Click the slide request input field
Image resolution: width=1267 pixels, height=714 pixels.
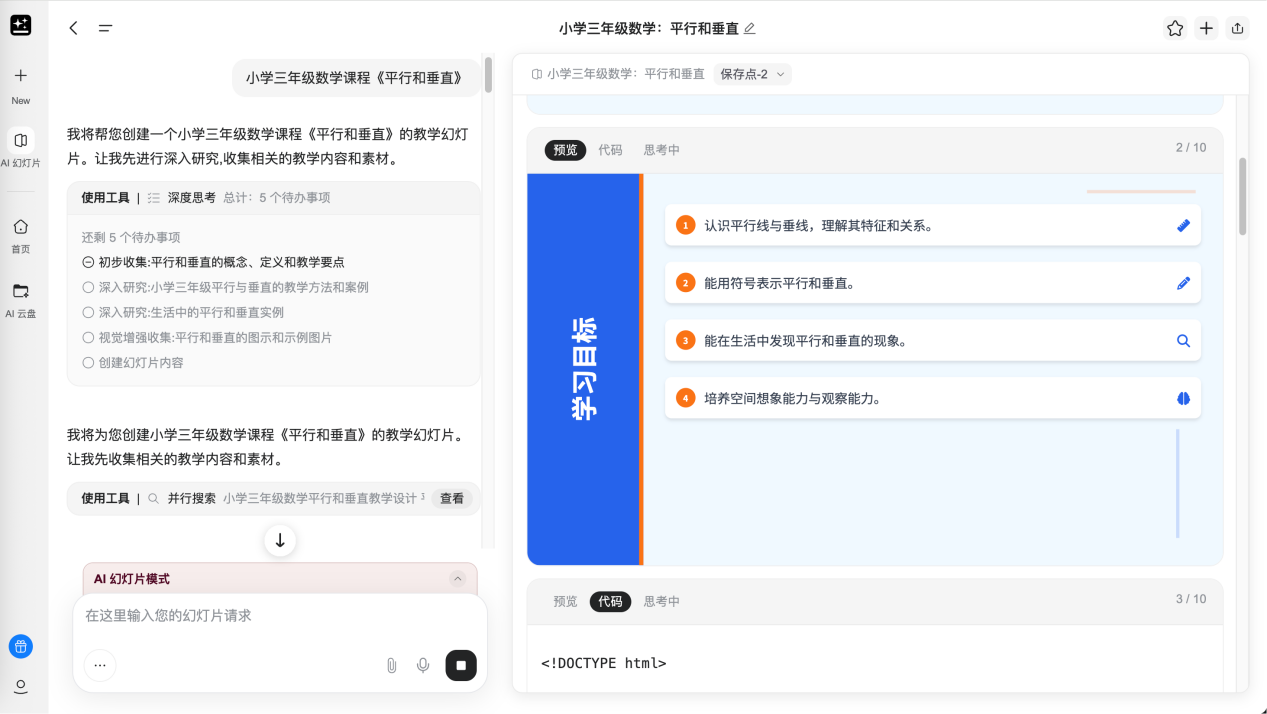(x=270, y=616)
